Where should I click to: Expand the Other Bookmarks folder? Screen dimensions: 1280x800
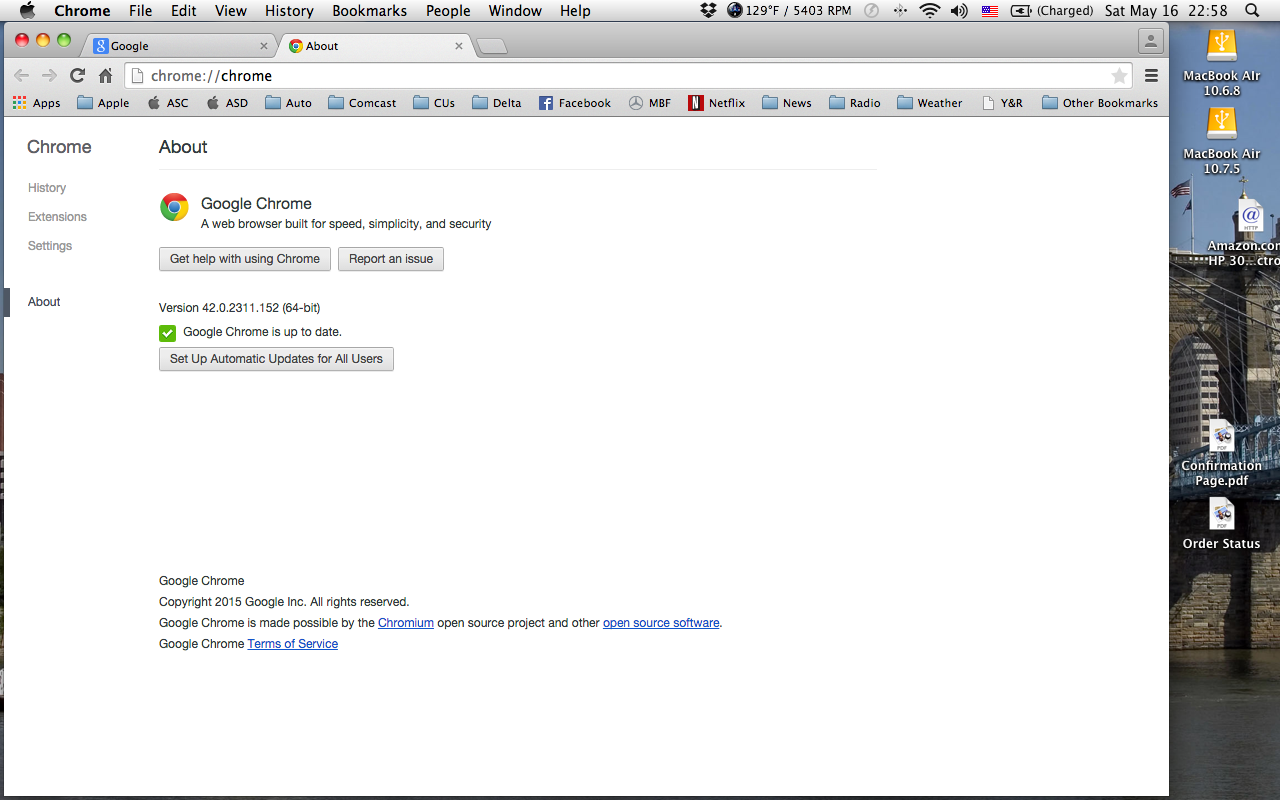(1100, 103)
